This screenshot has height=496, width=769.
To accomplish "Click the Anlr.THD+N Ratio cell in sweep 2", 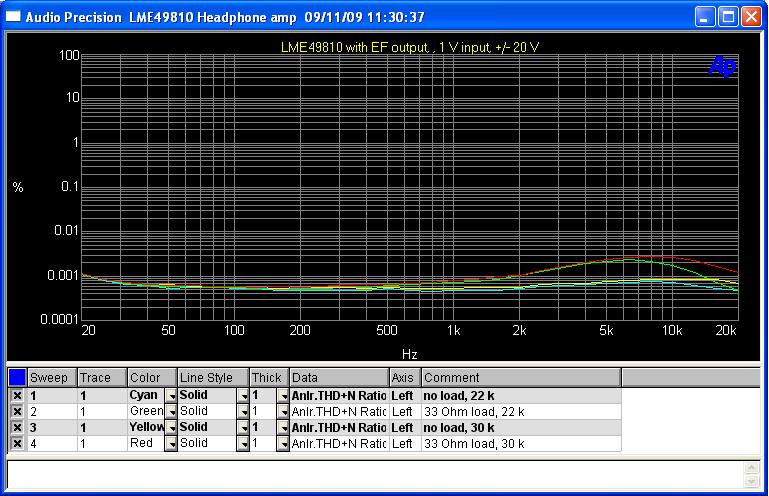I will 339,411.
